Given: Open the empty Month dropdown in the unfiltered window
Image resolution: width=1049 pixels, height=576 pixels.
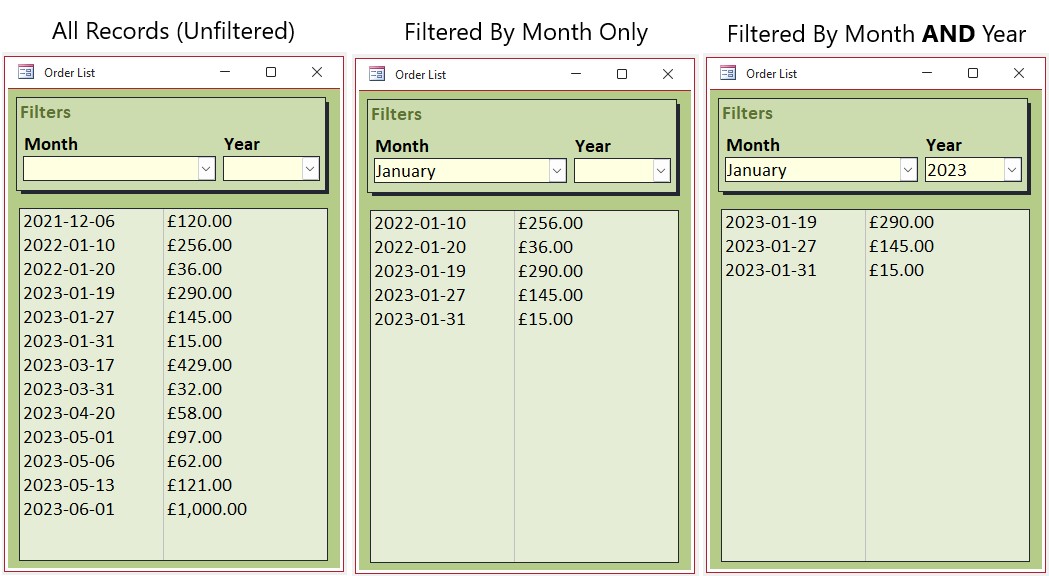Looking at the screenshot, I should 207,169.
